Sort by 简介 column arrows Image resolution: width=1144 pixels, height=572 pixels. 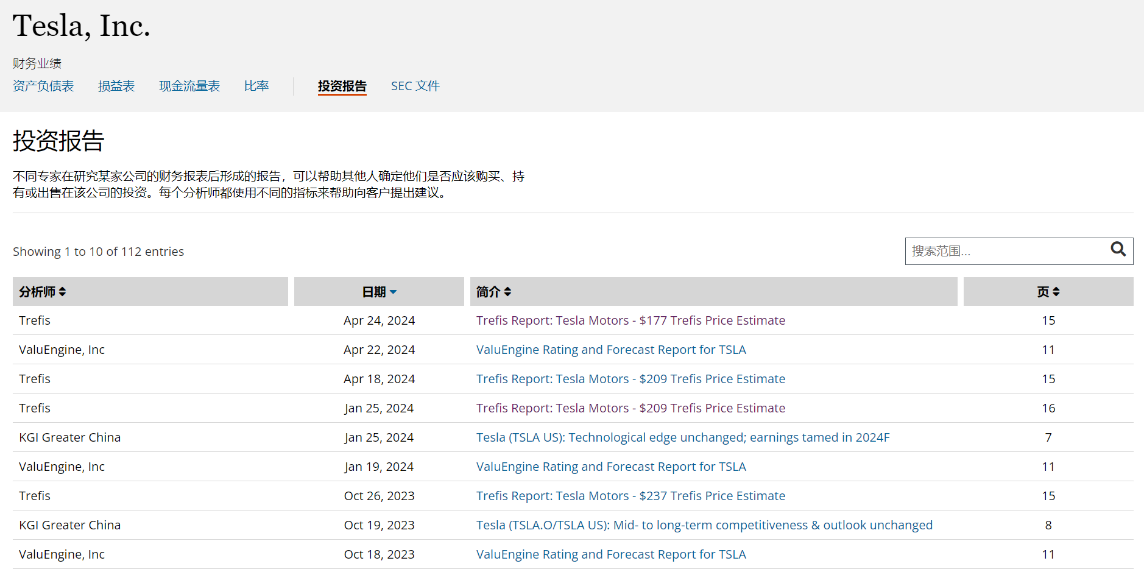coord(507,292)
